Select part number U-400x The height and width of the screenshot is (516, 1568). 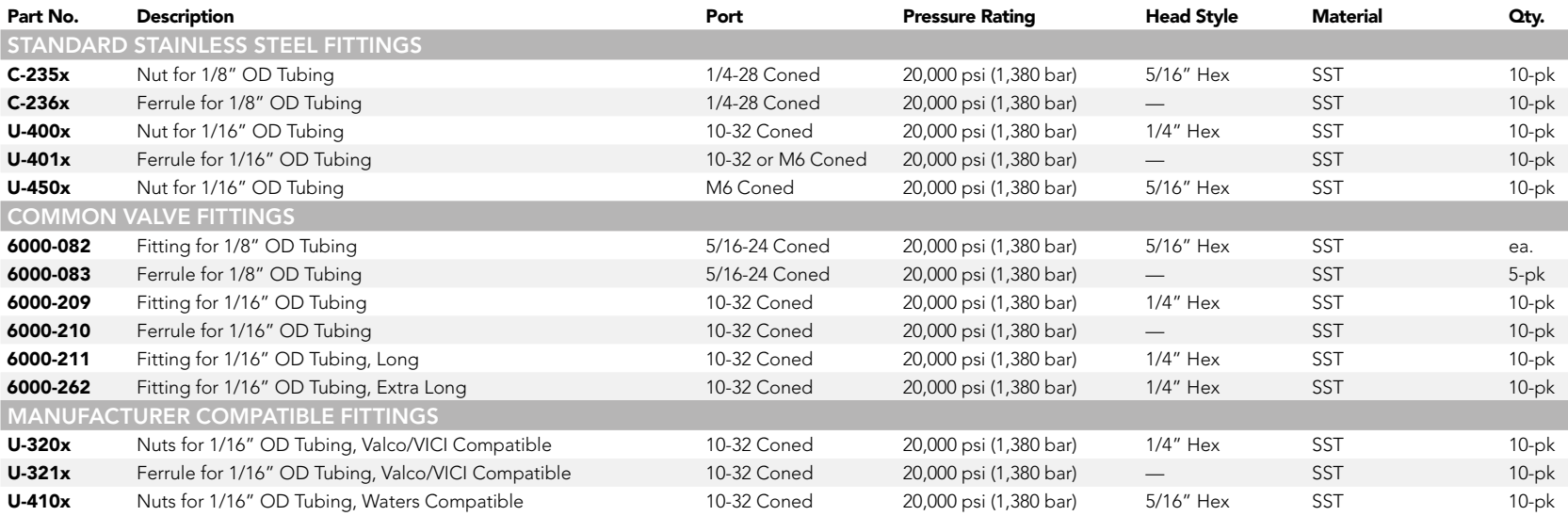(x=38, y=132)
